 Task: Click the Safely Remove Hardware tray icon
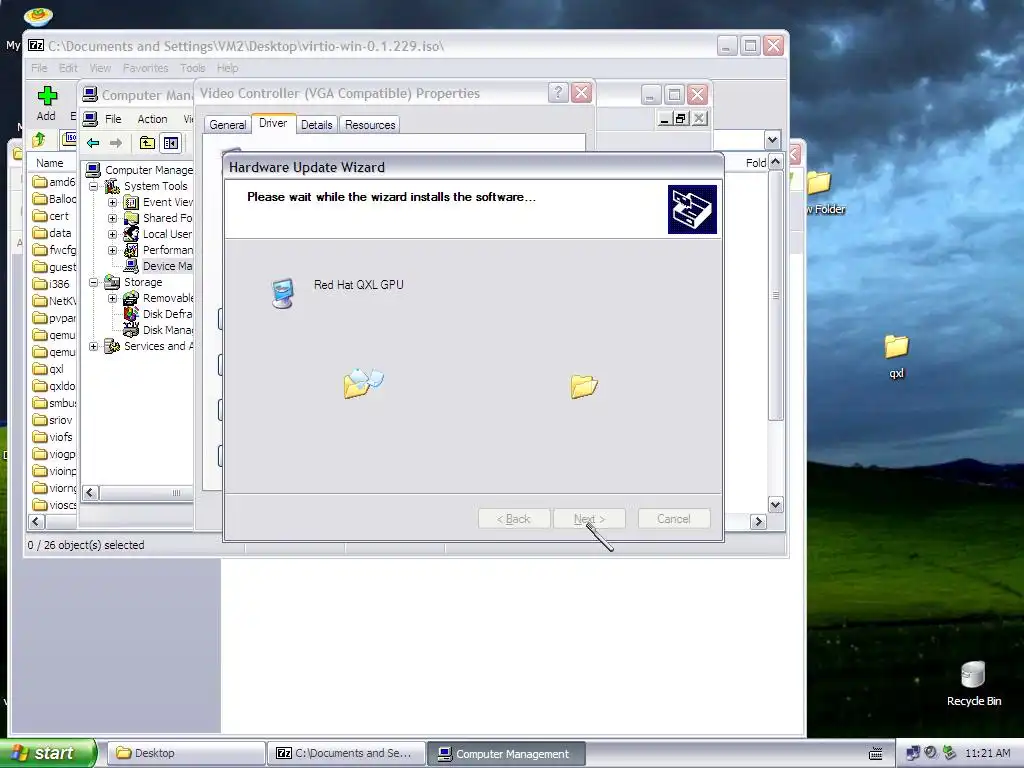click(x=950, y=754)
